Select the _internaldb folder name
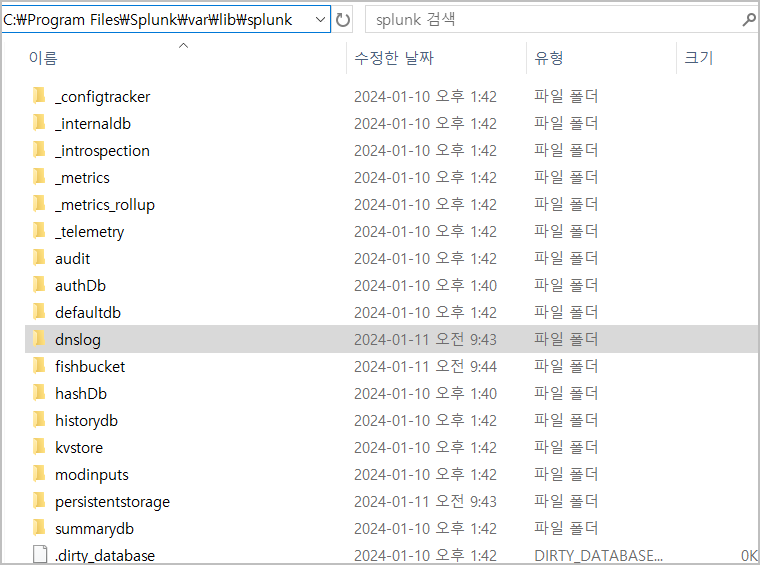The height and width of the screenshot is (565, 760). click(93, 124)
